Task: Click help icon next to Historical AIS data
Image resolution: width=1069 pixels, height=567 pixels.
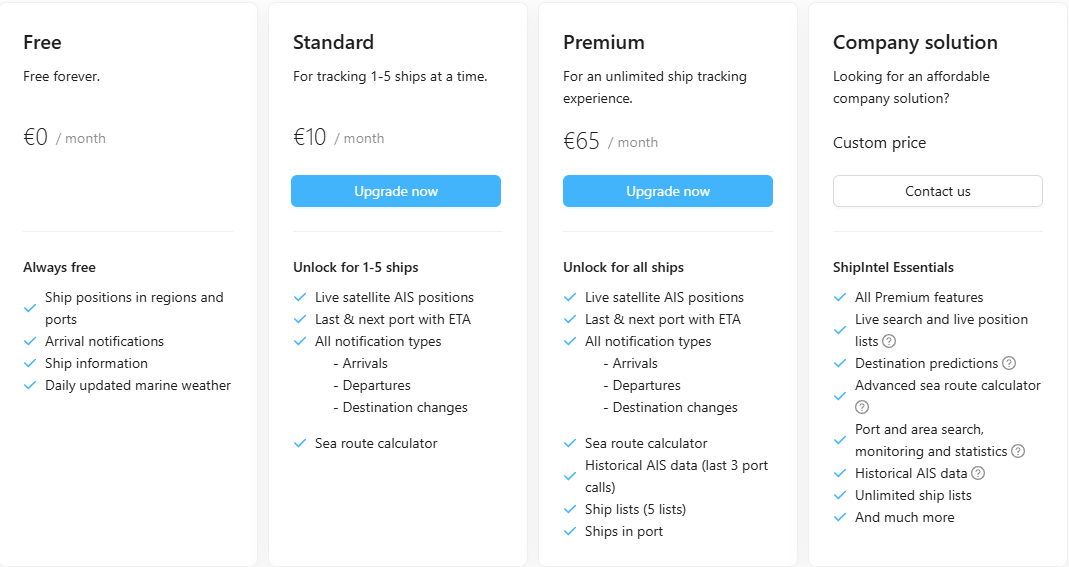Action: point(978,473)
